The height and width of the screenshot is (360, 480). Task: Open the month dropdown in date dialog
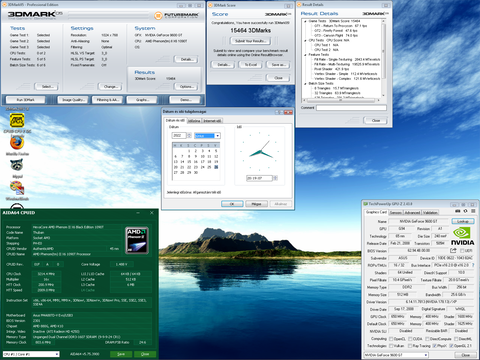click(x=217, y=136)
